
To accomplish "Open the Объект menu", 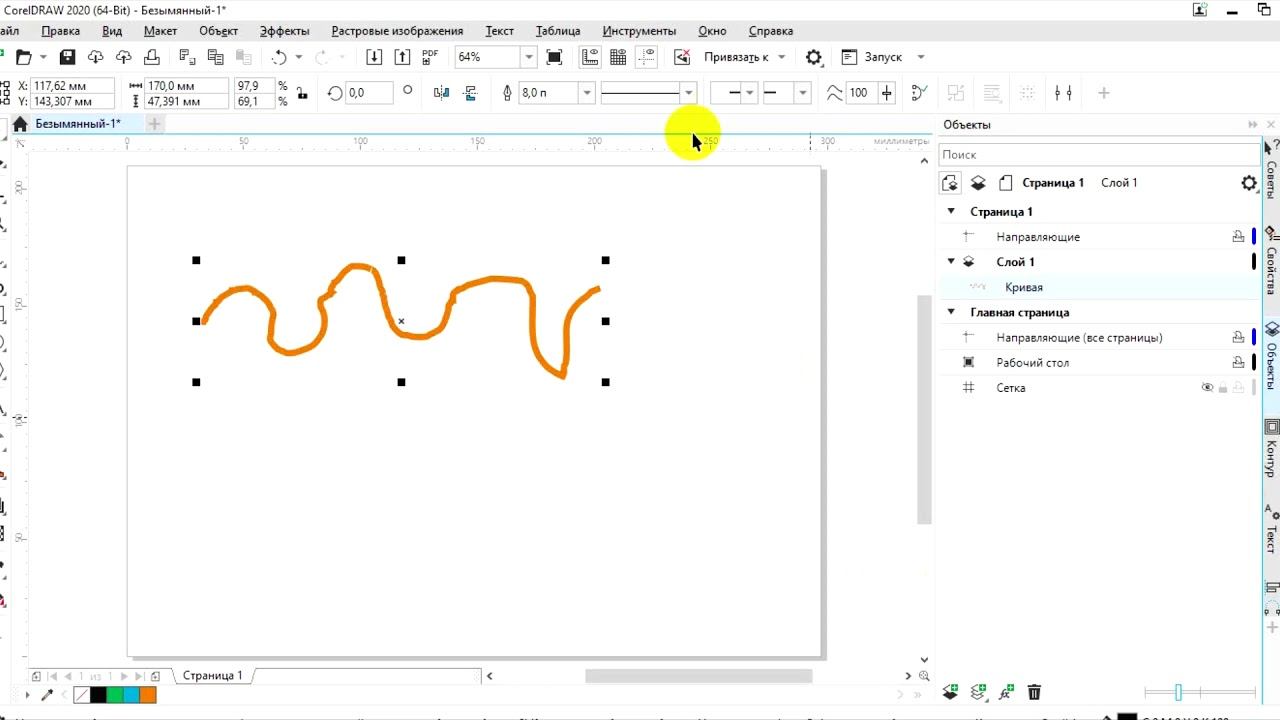I will tap(218, 31).
